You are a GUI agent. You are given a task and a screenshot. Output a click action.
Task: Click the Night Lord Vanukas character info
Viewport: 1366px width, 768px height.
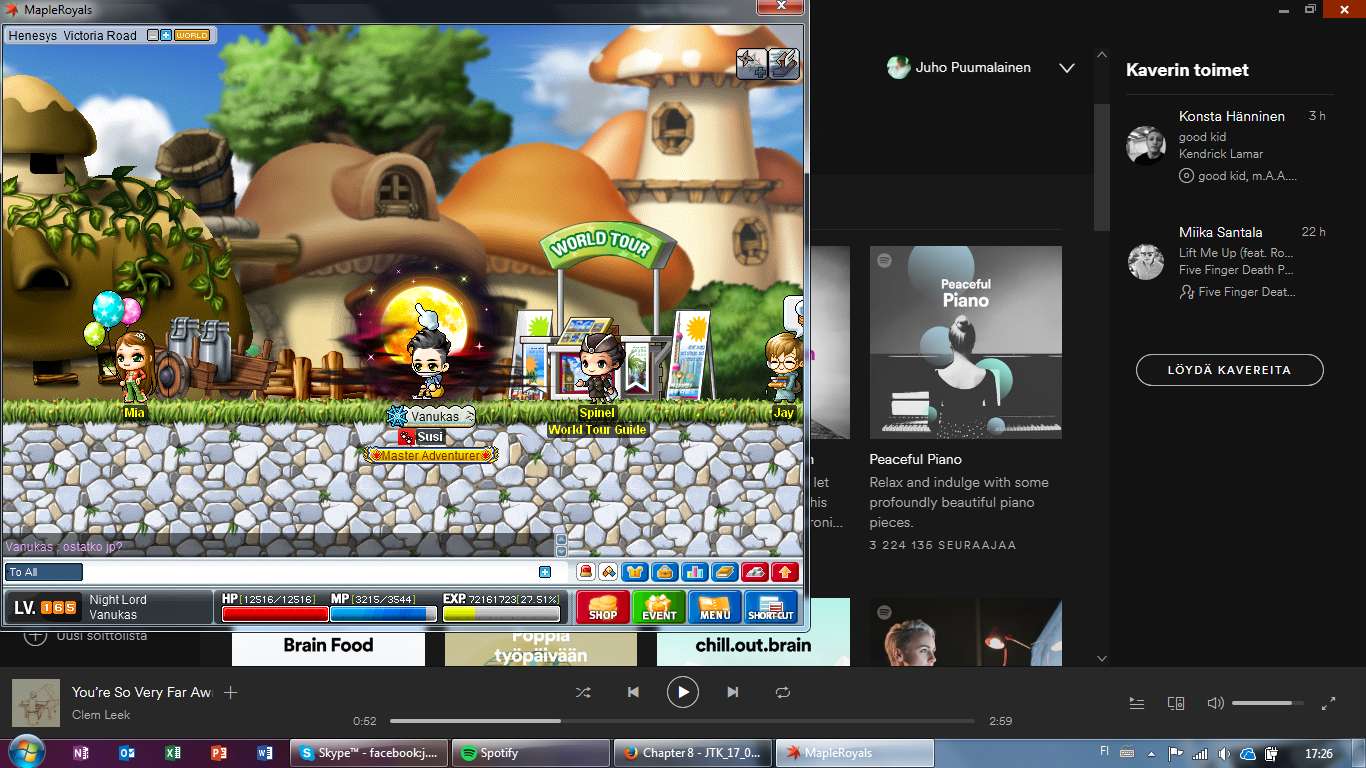(x=118, y=607)
